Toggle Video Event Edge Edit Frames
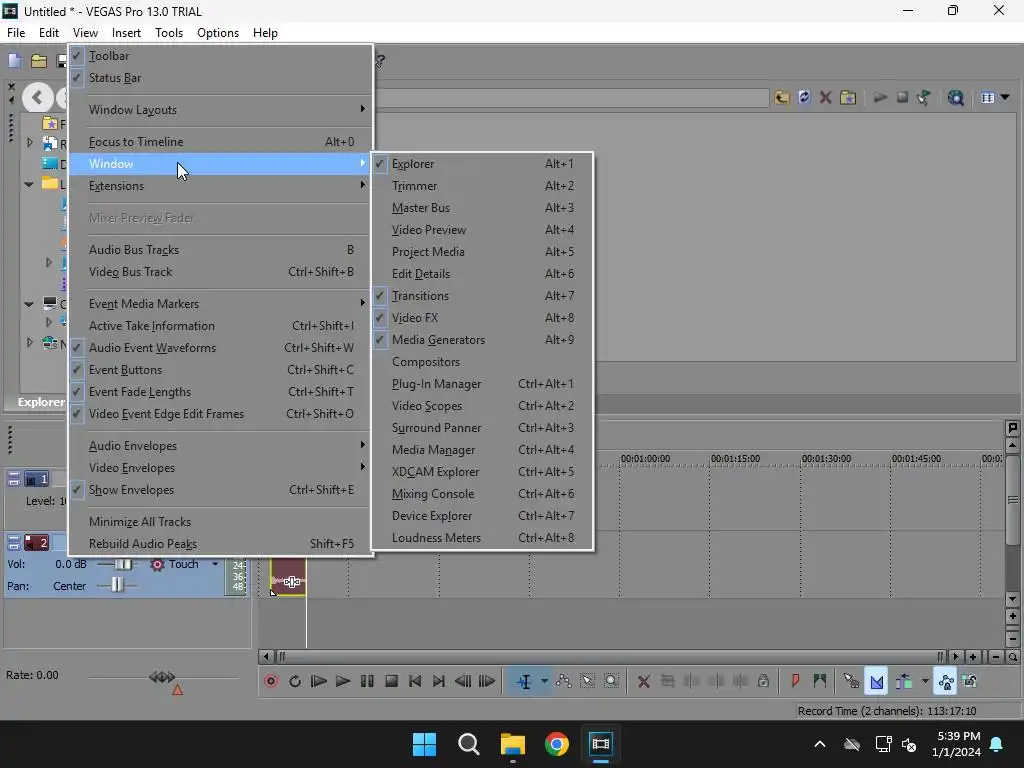Image resolution: width=1024 pixels, height=768 pixels. click(221, 414)
